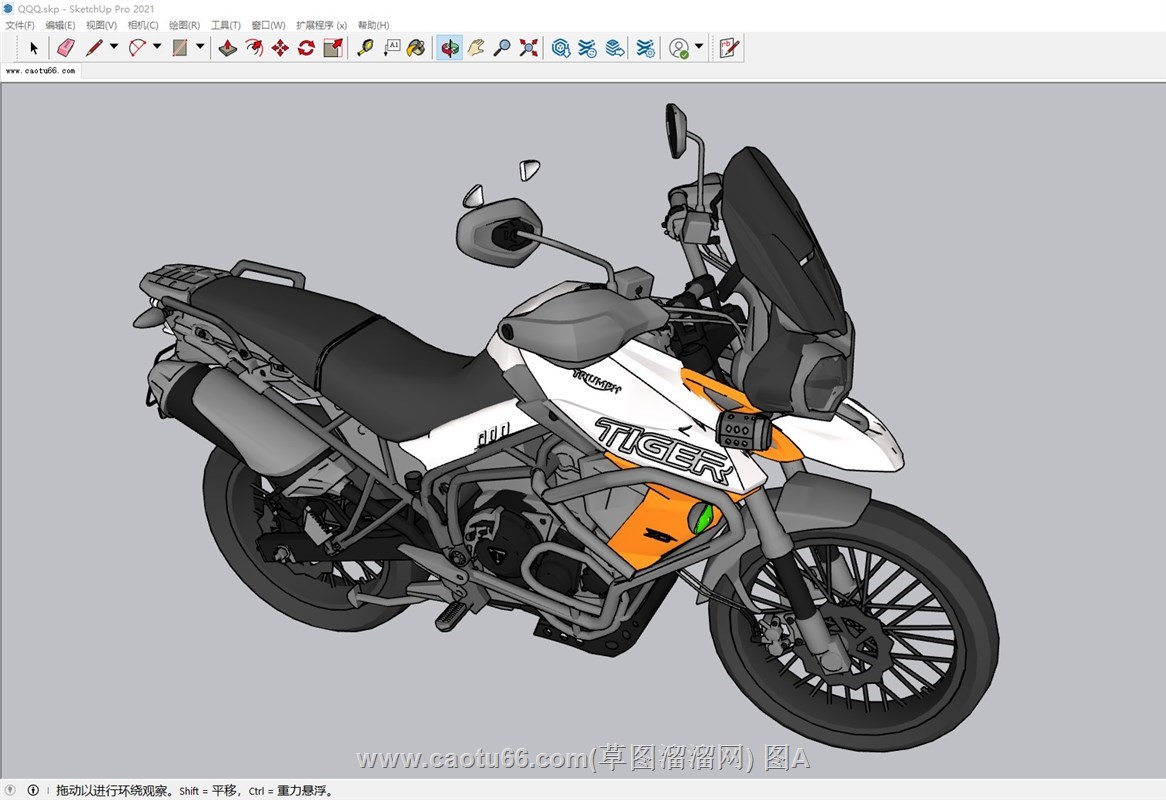Screen dimensions: 1166x800
Task: Expand the account dropdown arrow
Action: pyautogui.click(x=699, y=46)
